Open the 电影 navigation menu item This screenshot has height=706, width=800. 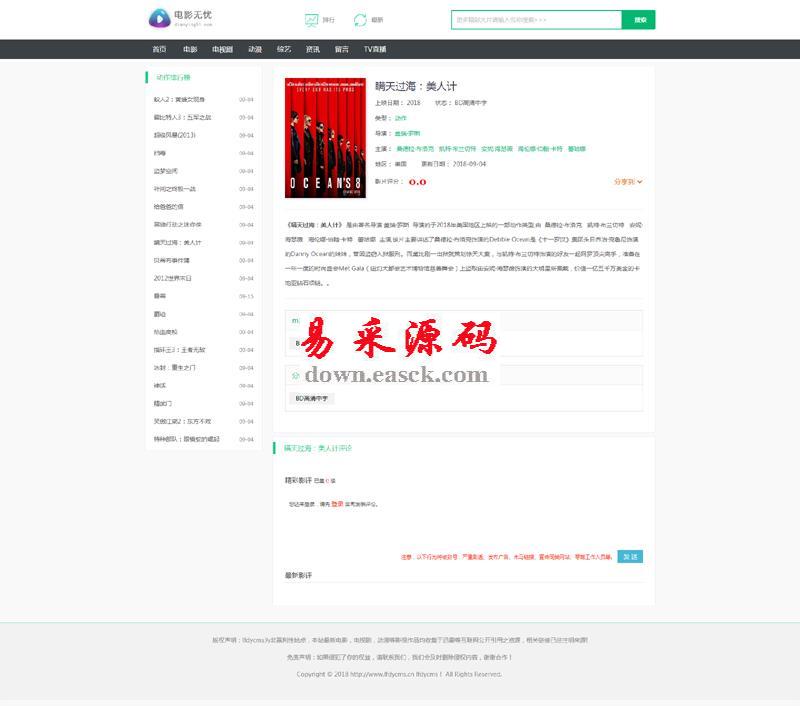[190, 49]
